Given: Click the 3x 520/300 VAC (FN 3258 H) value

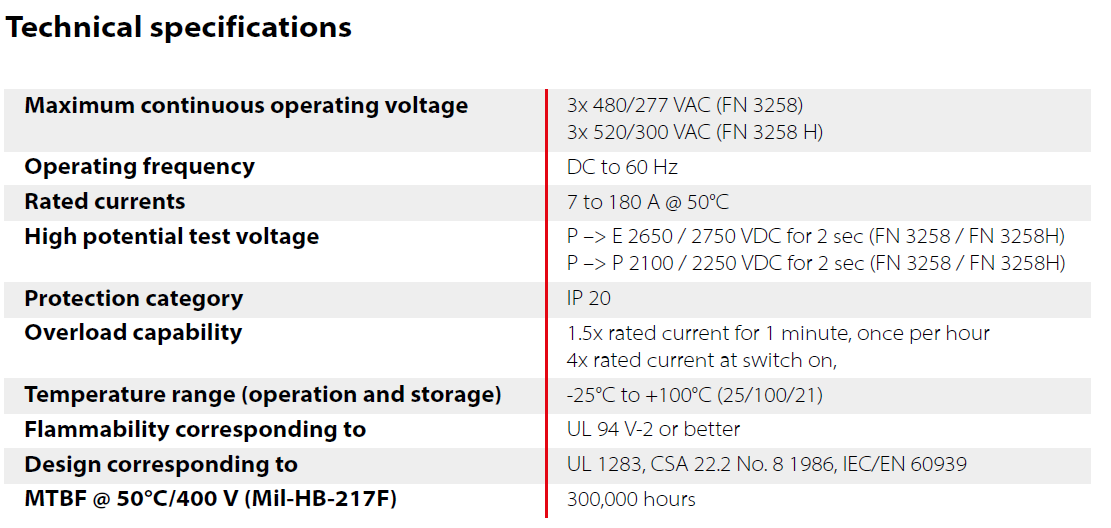Looking at the screenshot, I should click(x=694, y=133).
